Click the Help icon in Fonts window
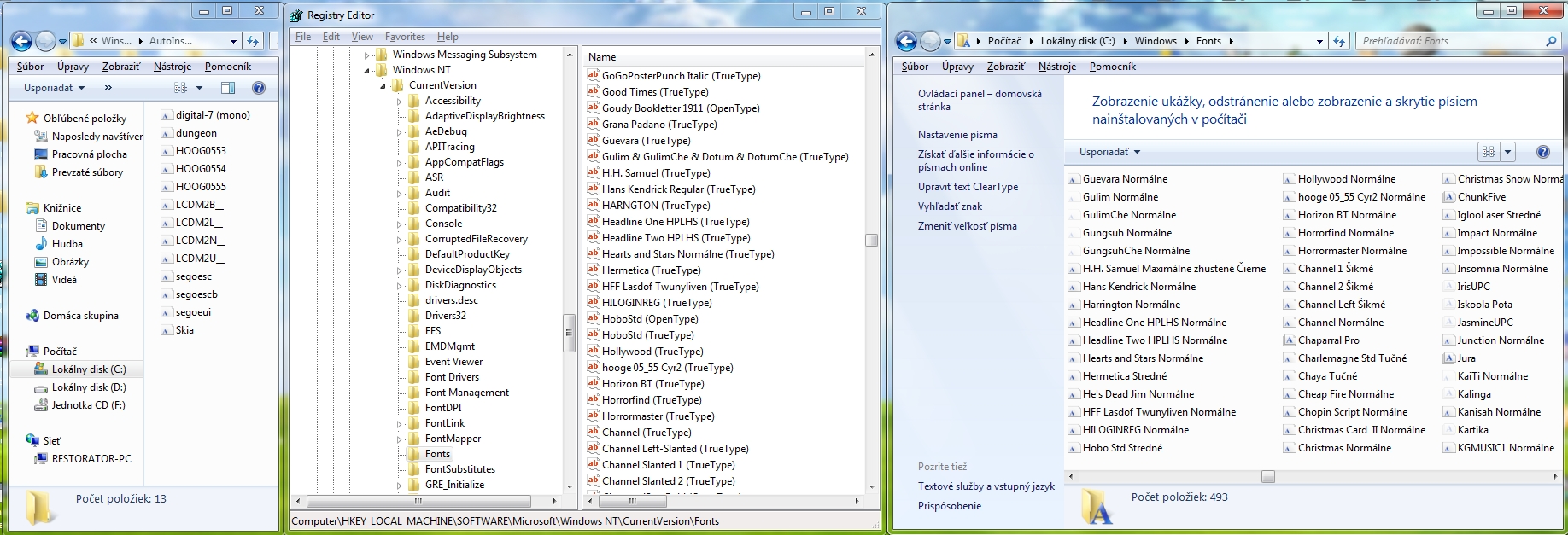Screen dimensions: 1568x535 tap(1542, 152)
